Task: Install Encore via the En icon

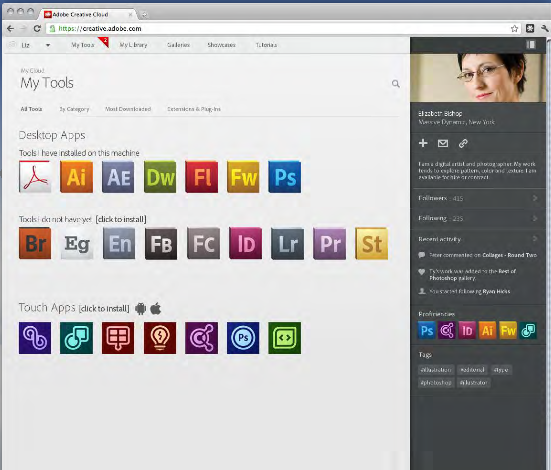Action: [x=119, y=243]
